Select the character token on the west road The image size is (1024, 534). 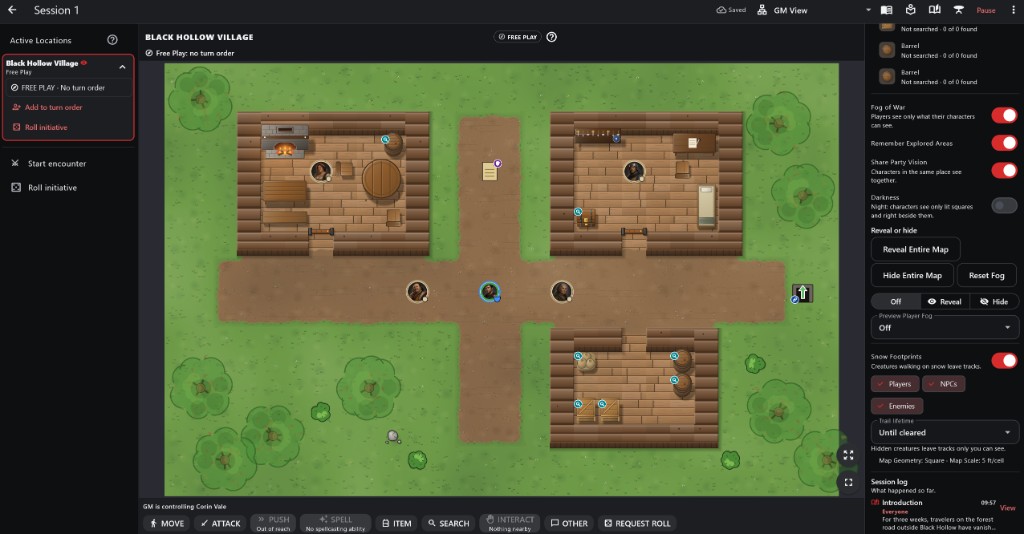pos(417,291)
